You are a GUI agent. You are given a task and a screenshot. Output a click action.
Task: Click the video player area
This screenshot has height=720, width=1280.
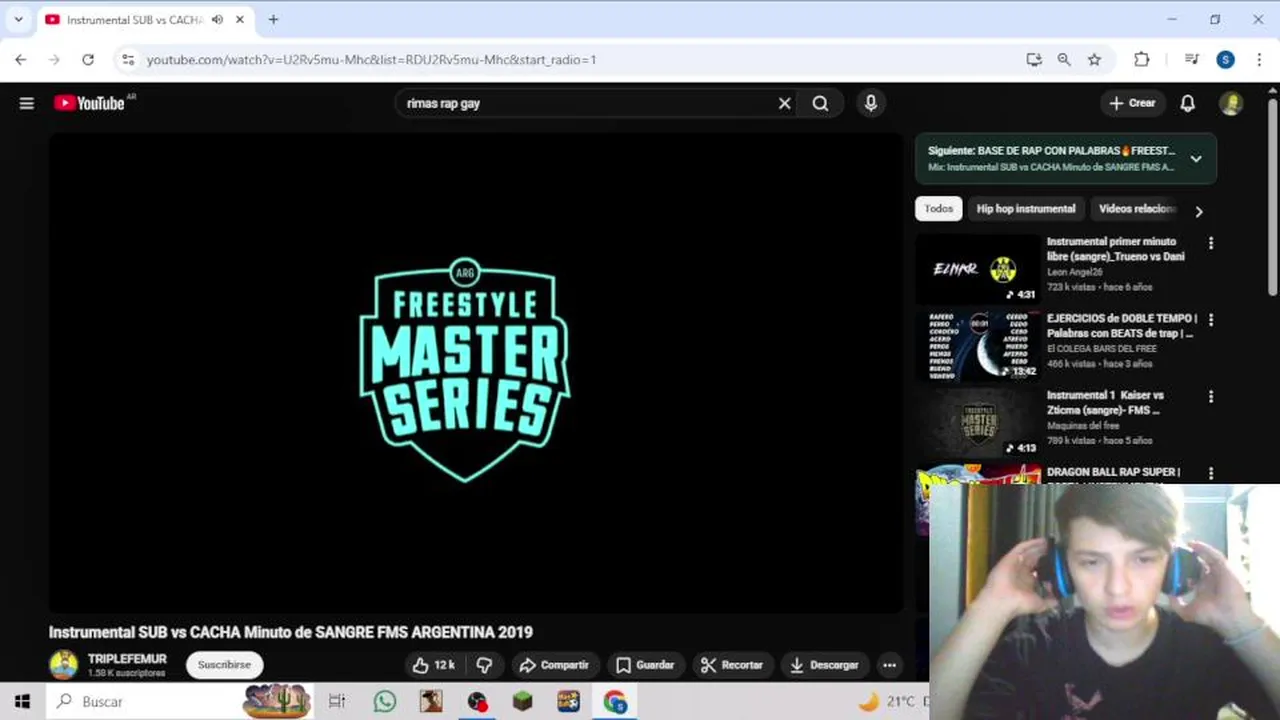pos(476,372)
